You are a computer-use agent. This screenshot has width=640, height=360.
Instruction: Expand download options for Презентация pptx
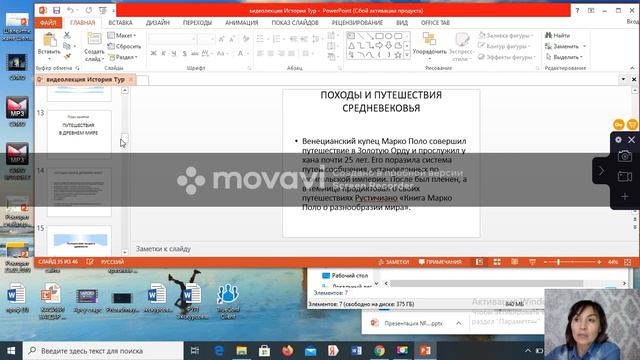[x=459, y=323]
